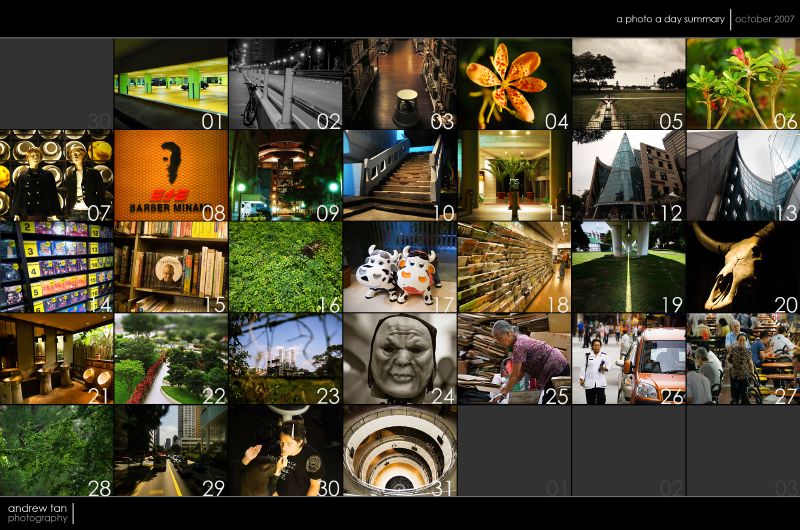Open the day 13 curved glass facade photo
Image resolution: width=800 pixels, height=530 pixels.
tap(743, 175)
